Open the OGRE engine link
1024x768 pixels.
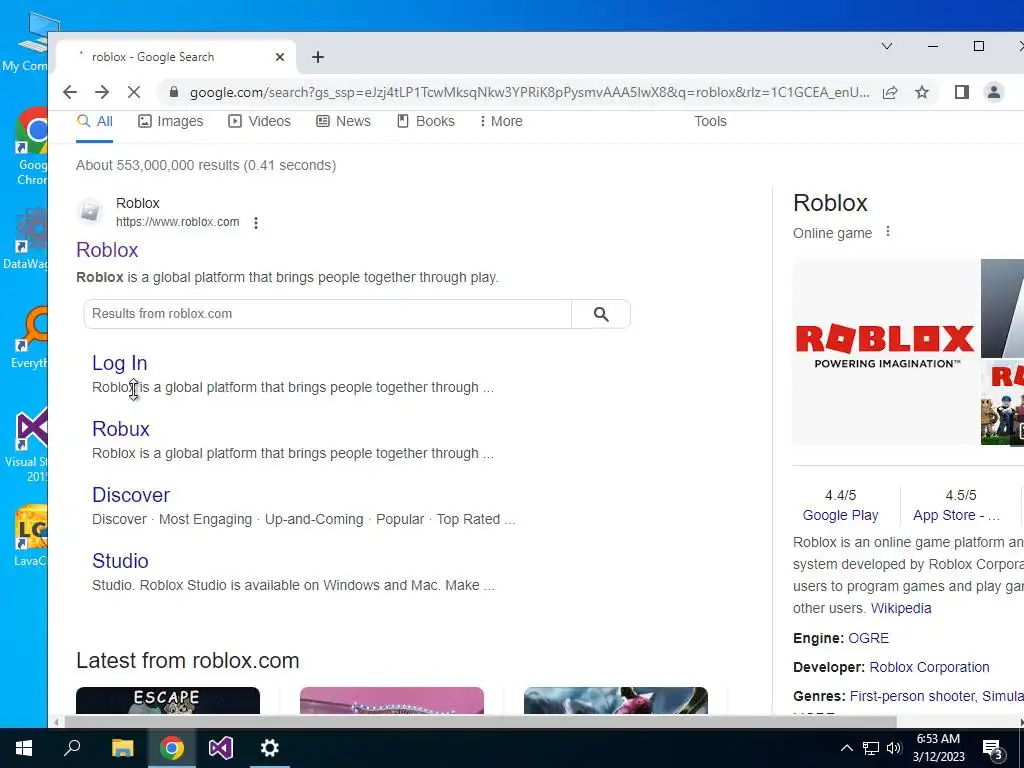coord(869,638)
